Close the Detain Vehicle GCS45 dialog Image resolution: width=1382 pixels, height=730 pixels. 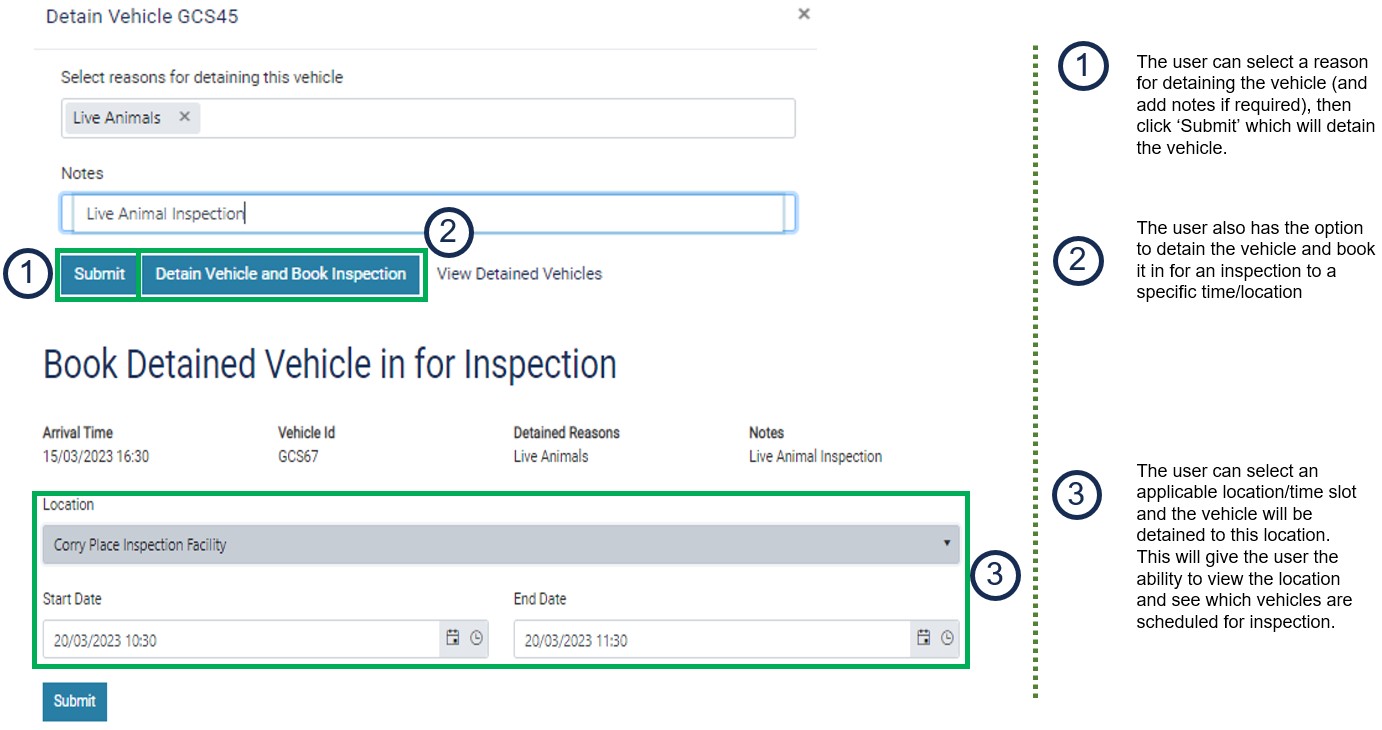(803, 14)
